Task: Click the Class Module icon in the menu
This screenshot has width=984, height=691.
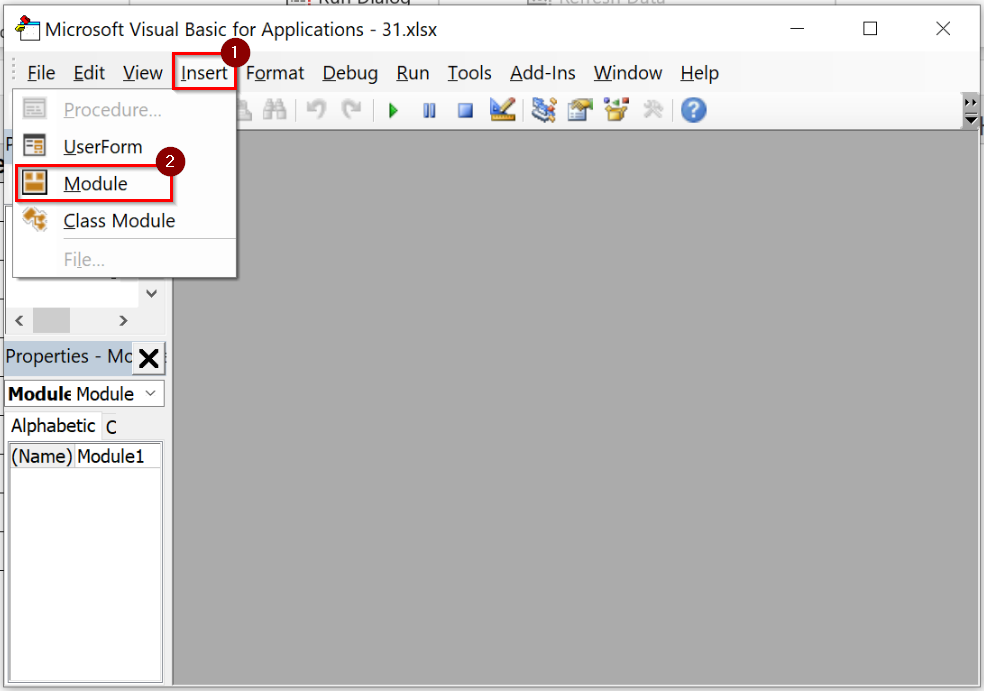Action: pos(35,220)
